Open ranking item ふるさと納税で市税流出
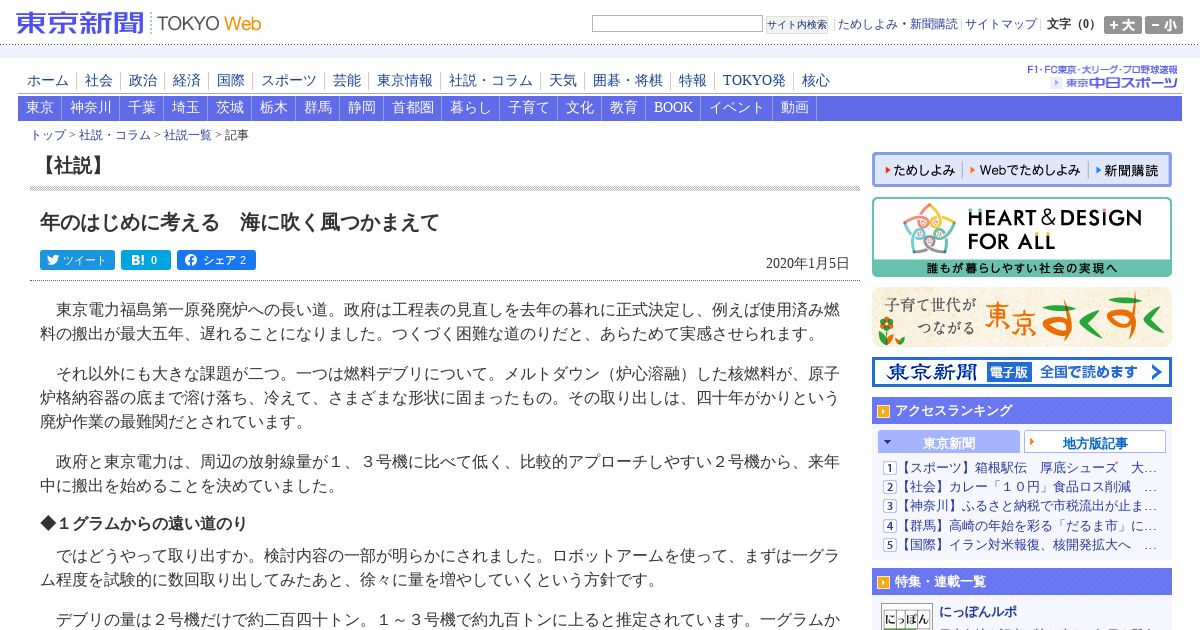The height and width of the screenshot is (630, 1200). [x=1028, y=506]
